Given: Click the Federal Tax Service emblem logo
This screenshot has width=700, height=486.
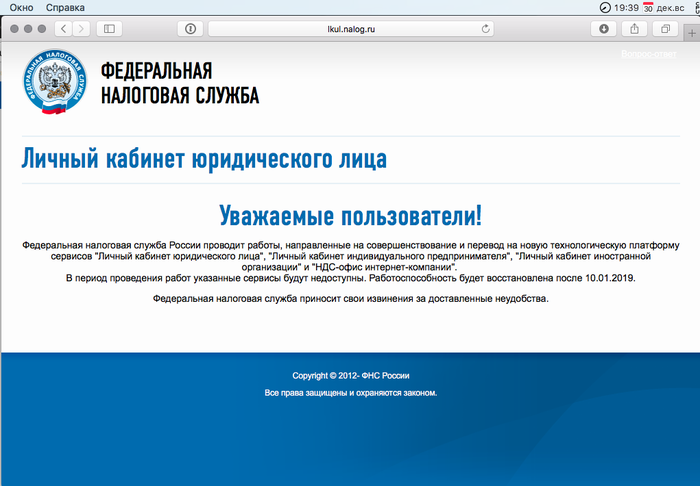Looking at the screenshot, I should [54, 84].
